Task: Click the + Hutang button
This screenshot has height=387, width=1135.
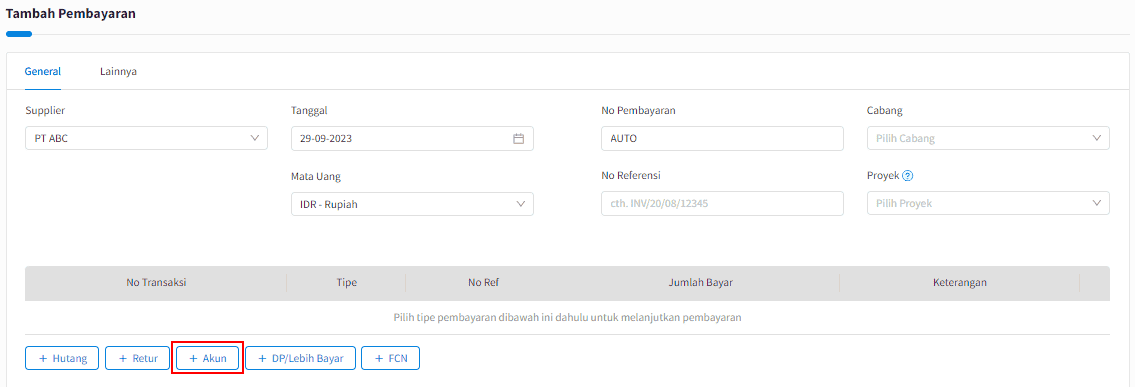Action: click(62, 358)
